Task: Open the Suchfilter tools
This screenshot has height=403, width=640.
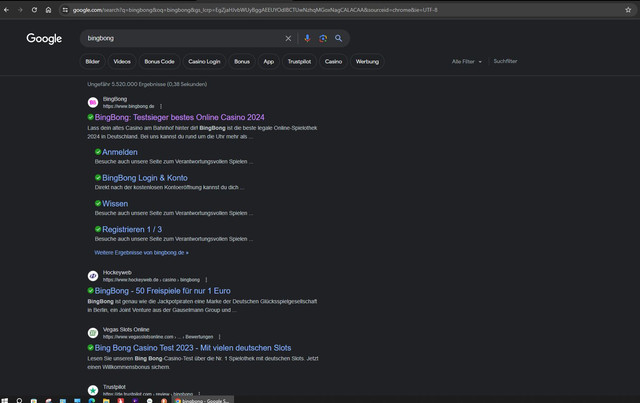Action: 505,61
